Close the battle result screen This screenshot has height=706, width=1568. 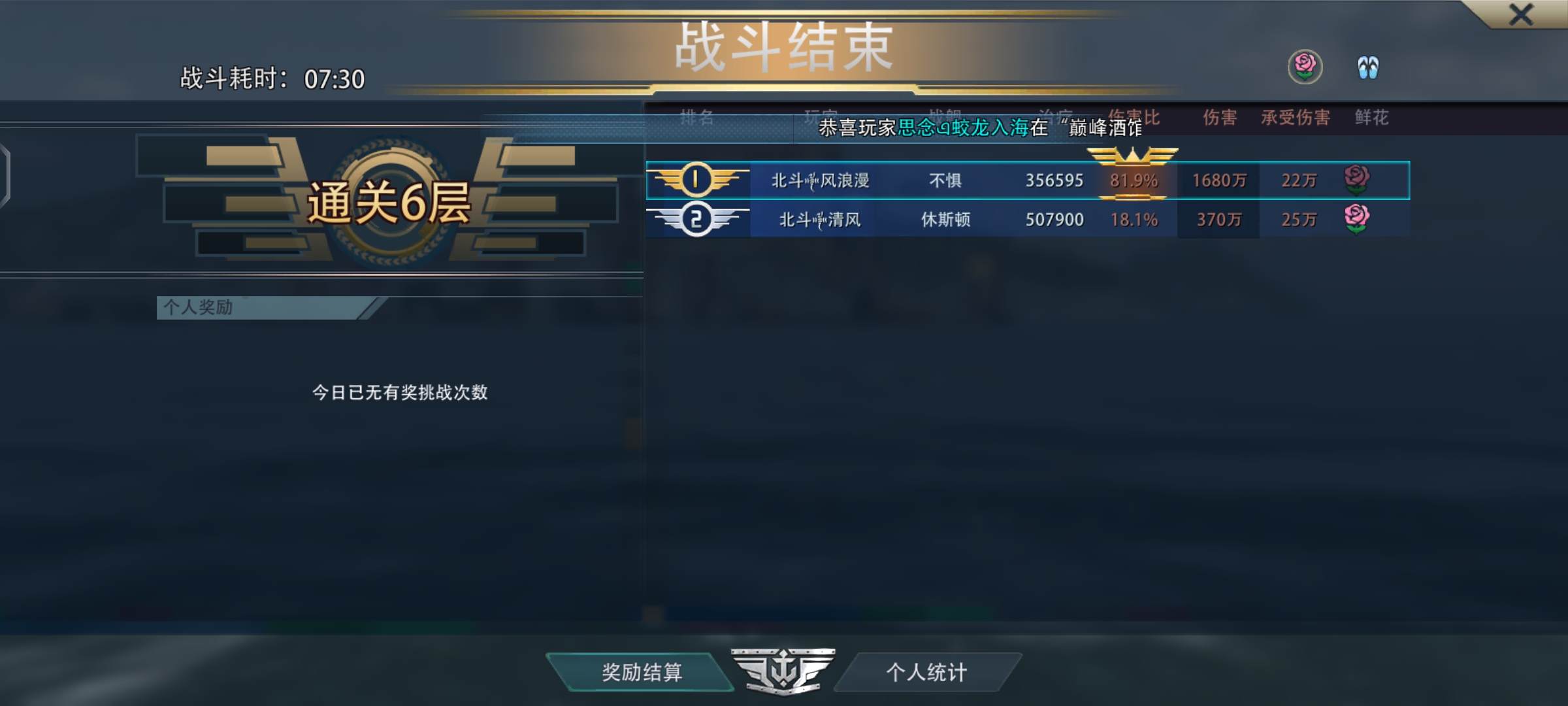pos(1521,14)
